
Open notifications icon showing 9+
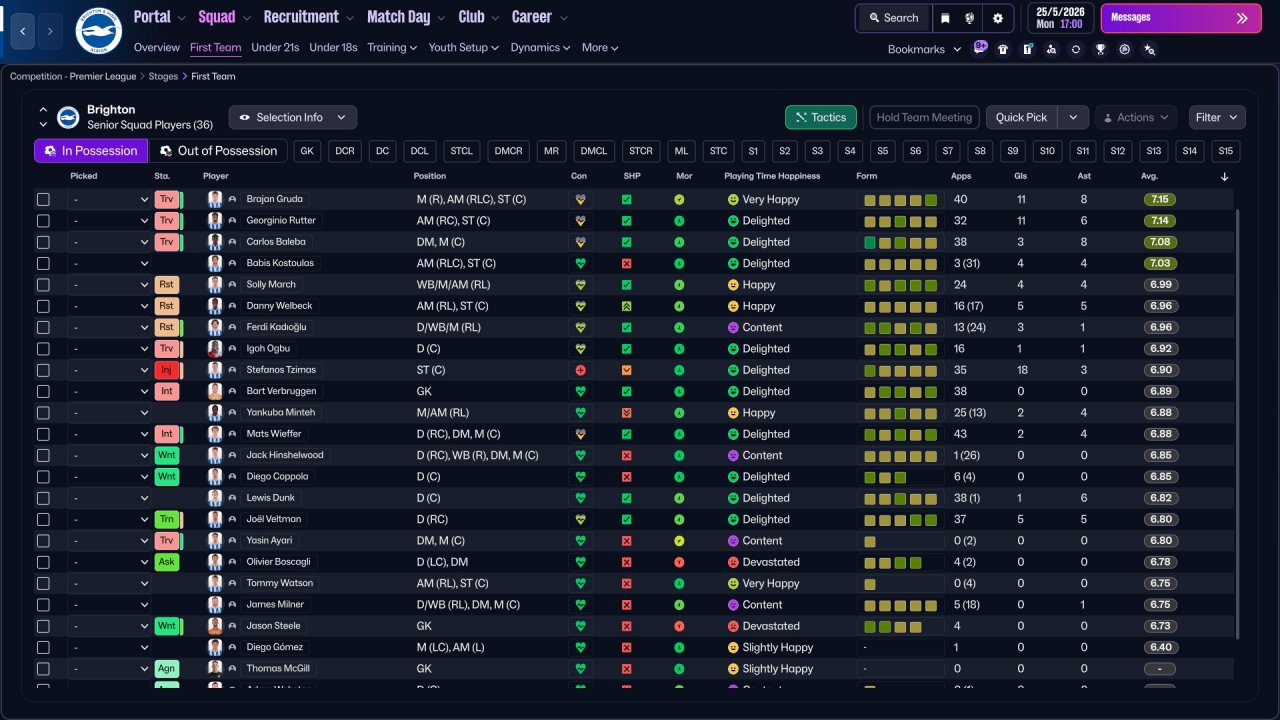click(x=980, y=48)
